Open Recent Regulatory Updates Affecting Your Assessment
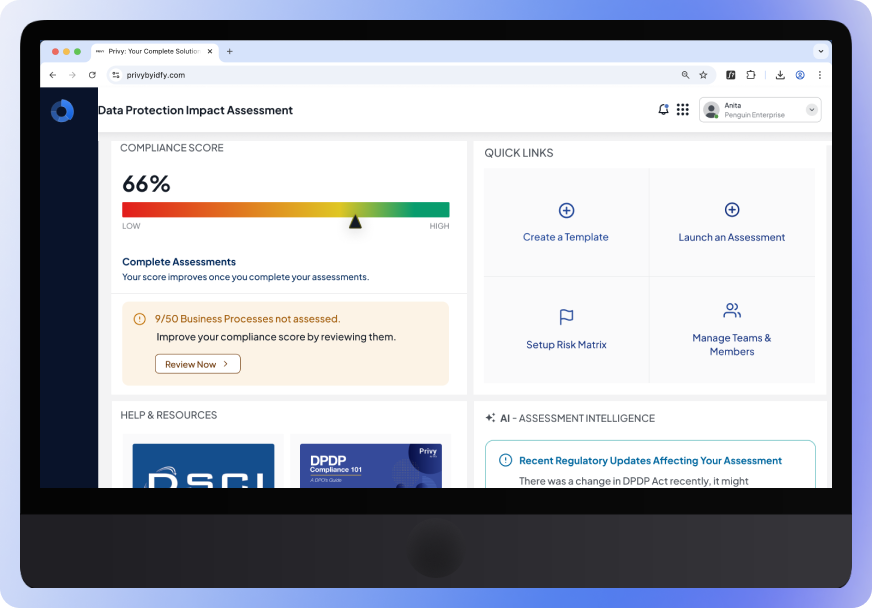This screenshot has height=608, width=872. (650, 461)
